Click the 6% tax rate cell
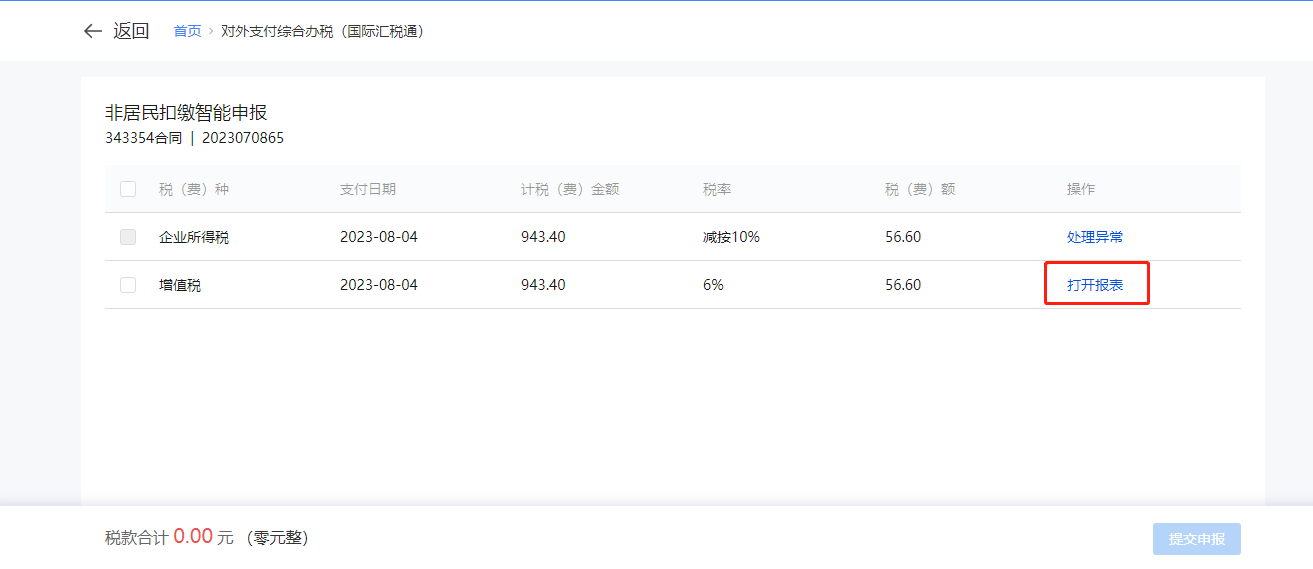This screenshot has width=1313, height=569. point(713,285)
